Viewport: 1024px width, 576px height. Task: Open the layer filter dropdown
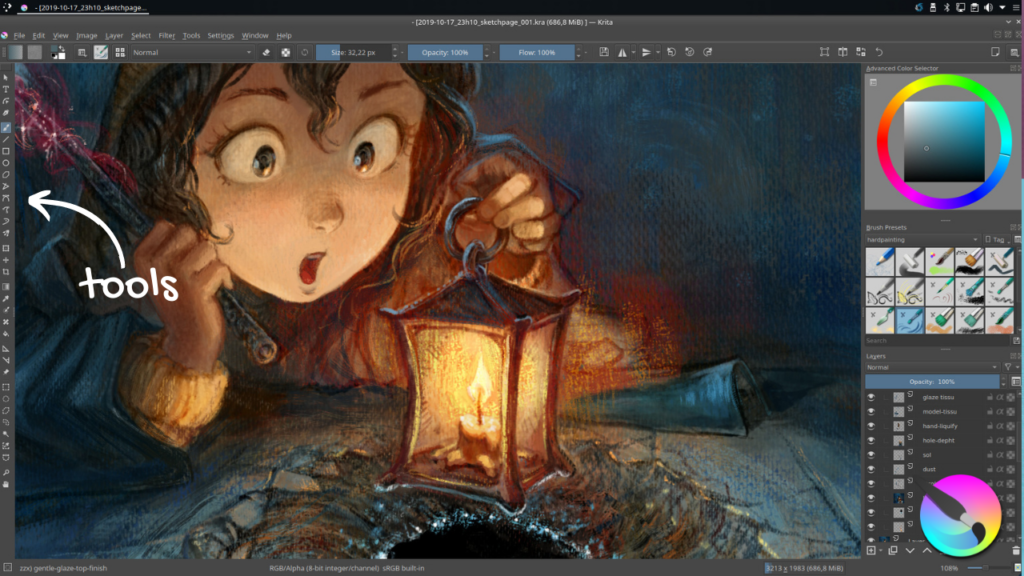(x=1010, y=367)
